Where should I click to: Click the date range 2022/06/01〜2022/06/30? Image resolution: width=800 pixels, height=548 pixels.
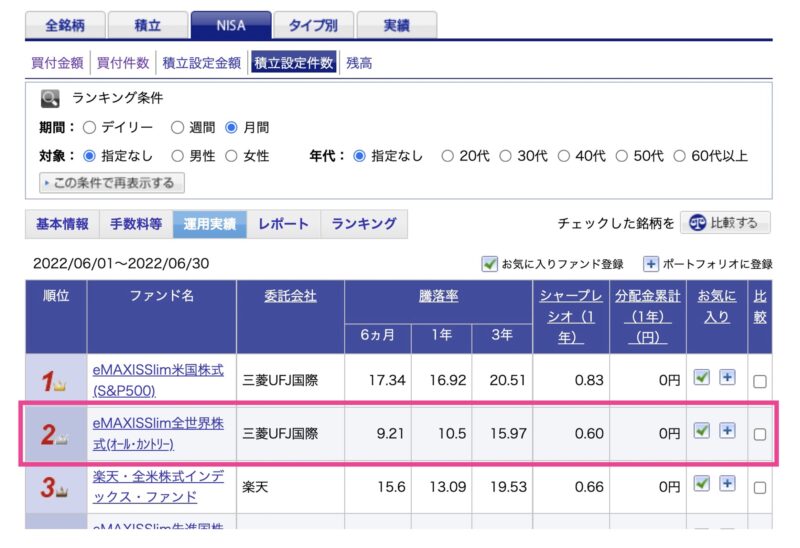click(121, 263)
